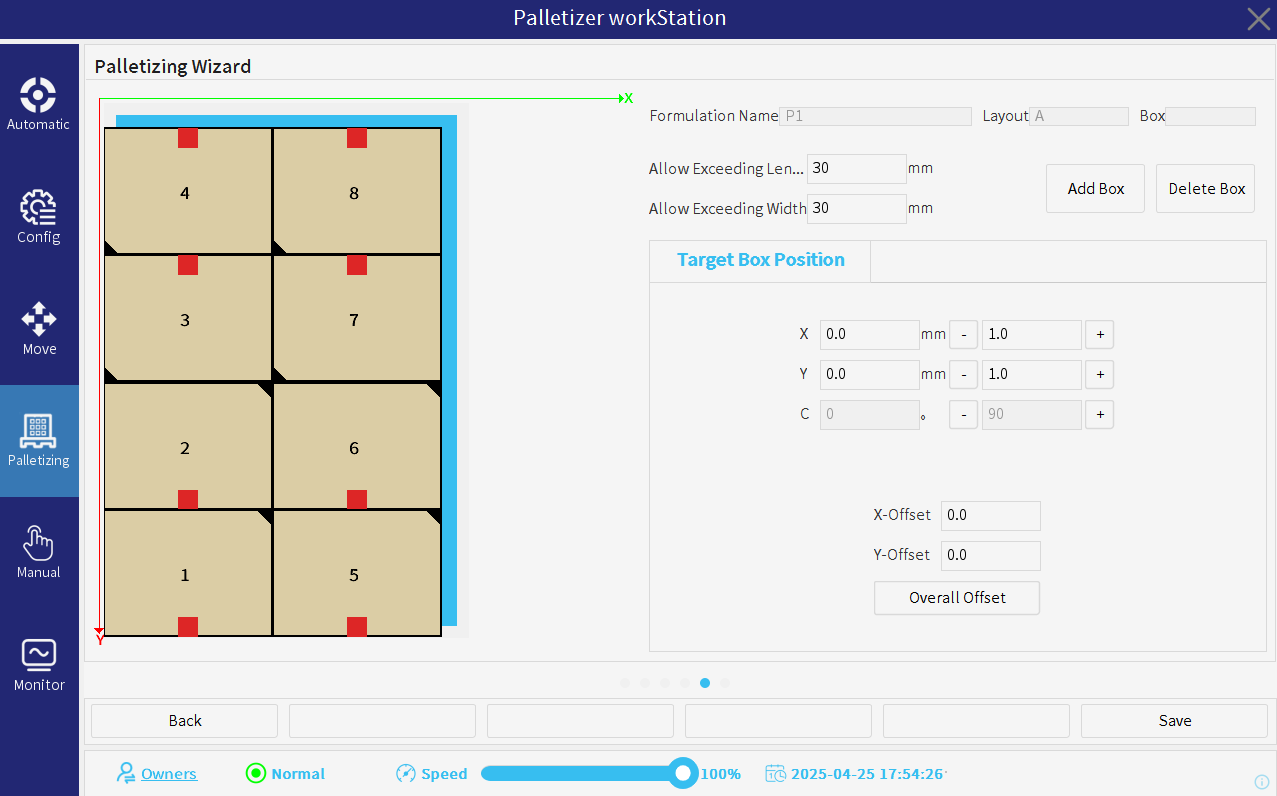Click the Add Box button
The width and height of the screenshot is (1277, 796).
point(1096,188)
